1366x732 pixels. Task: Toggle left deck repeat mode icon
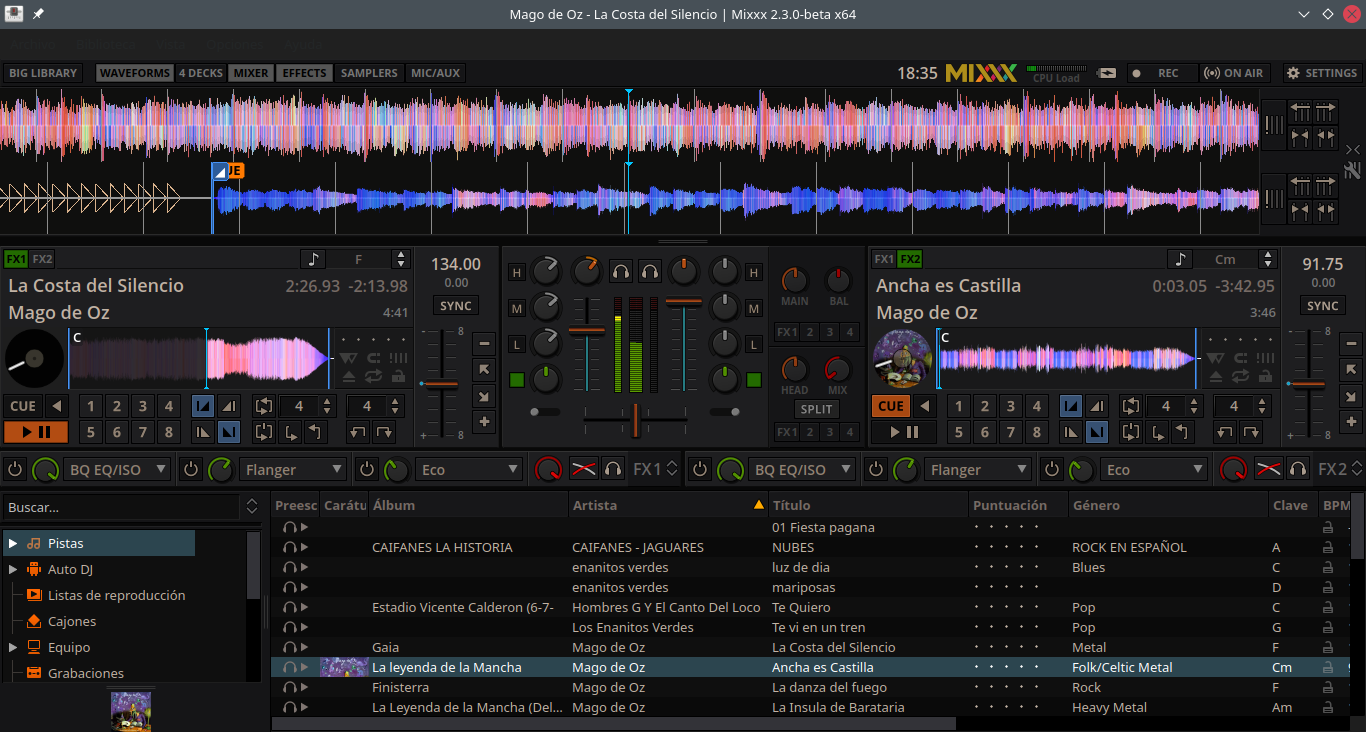click(373, 377)
